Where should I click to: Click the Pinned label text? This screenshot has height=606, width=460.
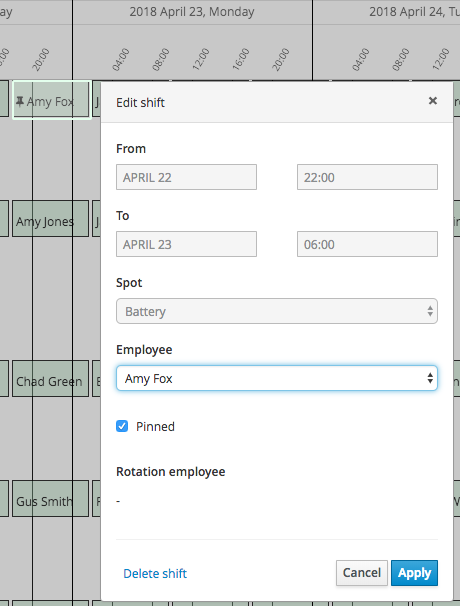pos(155,427)
